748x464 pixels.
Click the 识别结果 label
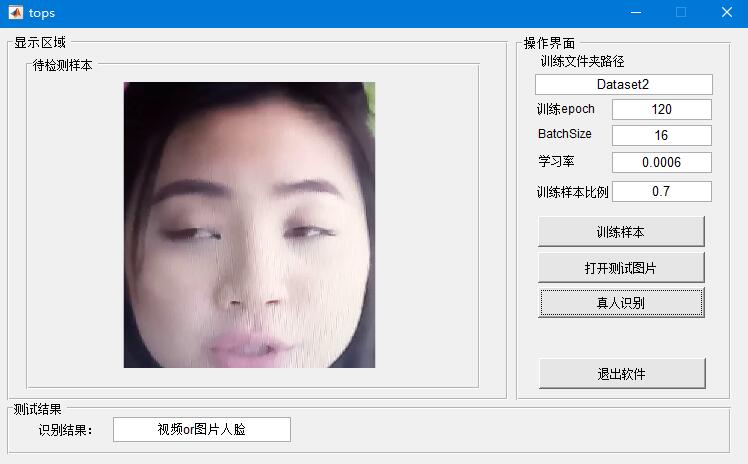(65, 430)
